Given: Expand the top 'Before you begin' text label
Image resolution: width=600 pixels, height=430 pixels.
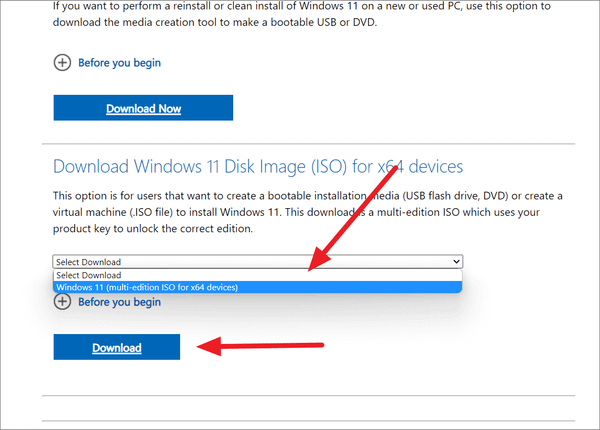Looking at the screenshot, I should point(119,63).
